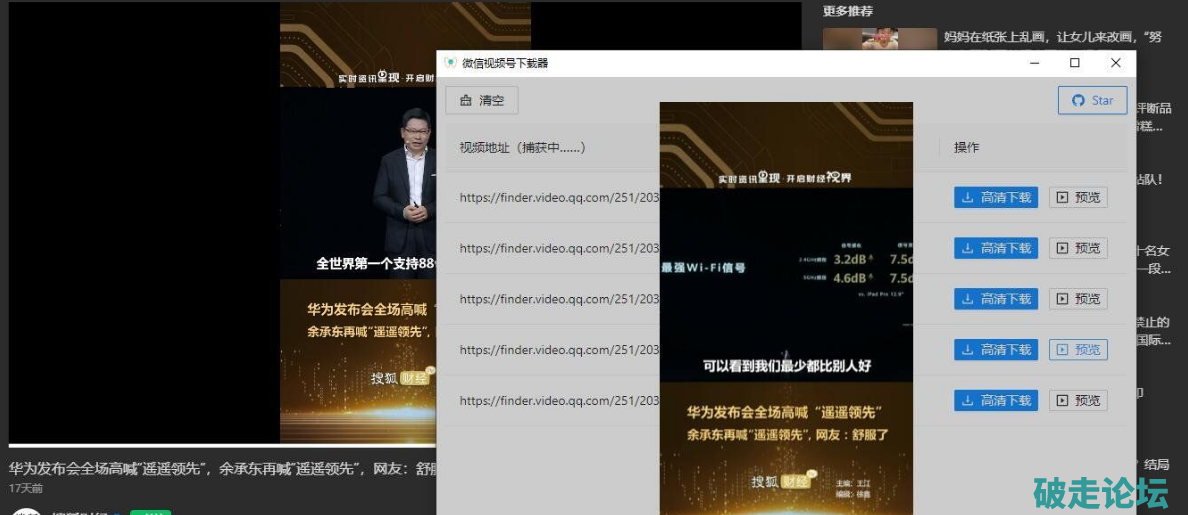Open the GitHub Star button
The height and width of the screenshot is (515, 1188).
point(1092,100)
